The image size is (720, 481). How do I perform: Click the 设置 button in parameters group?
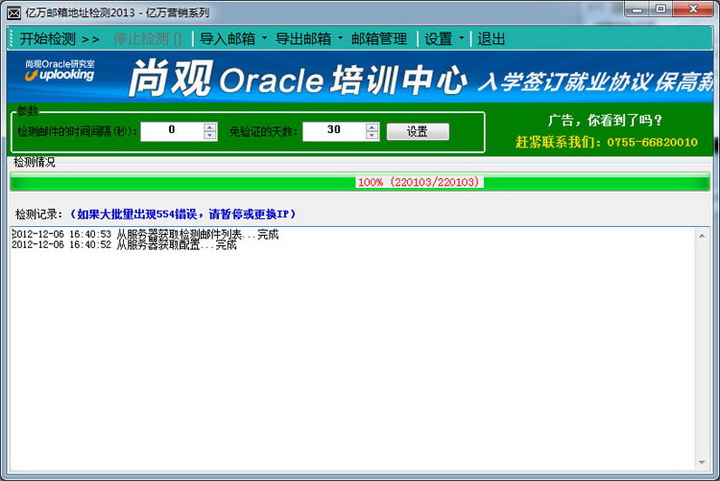coord(417,132)
